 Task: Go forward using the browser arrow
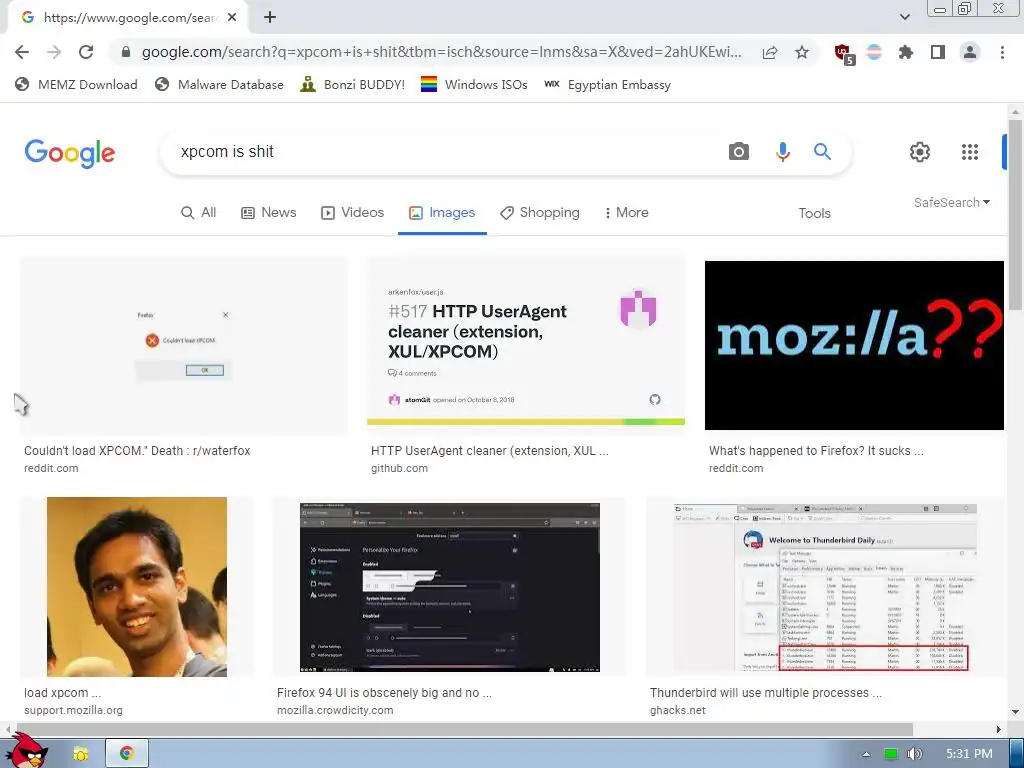(54, 52)
